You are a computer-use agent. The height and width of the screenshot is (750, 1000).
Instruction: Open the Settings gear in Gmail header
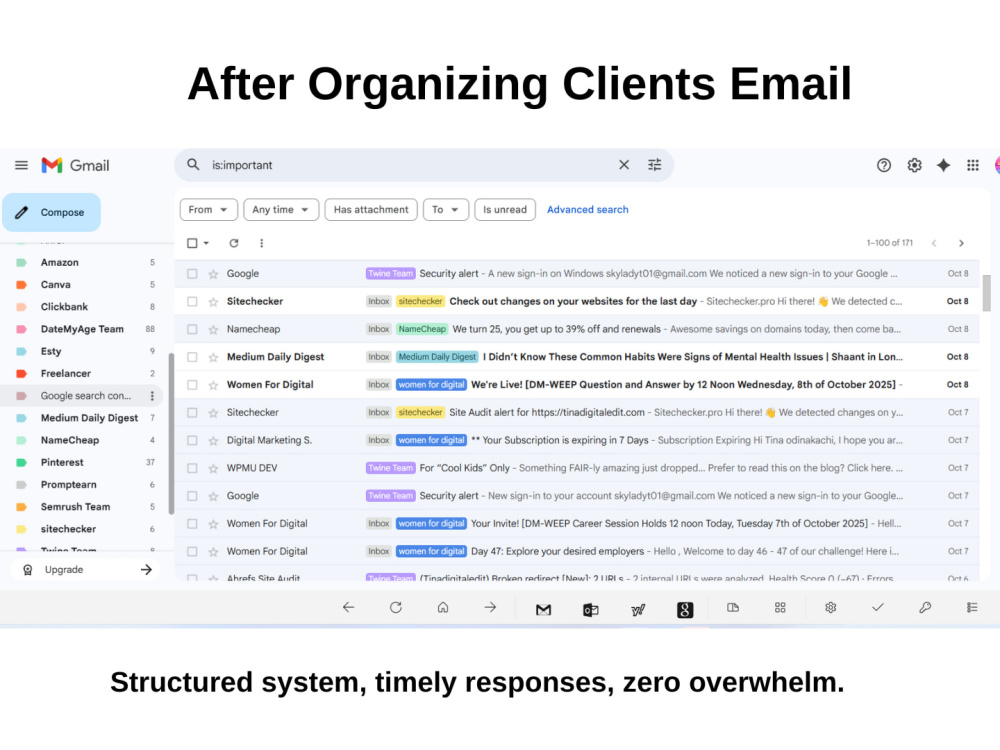[914, 165]
